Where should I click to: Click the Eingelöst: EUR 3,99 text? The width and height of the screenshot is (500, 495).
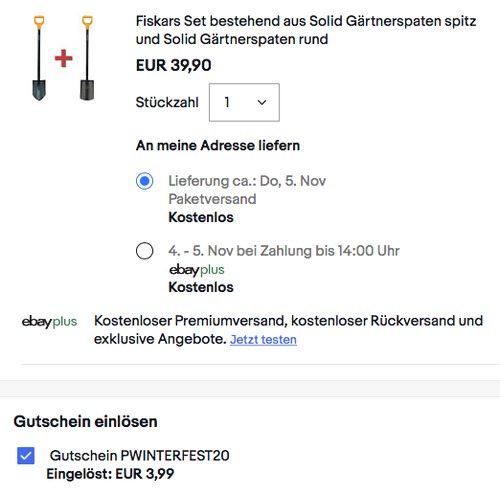point(110,474)
